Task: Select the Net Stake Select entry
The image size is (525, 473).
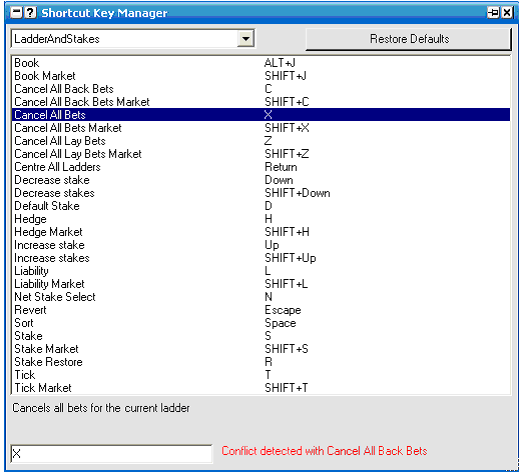Action: 261,297
